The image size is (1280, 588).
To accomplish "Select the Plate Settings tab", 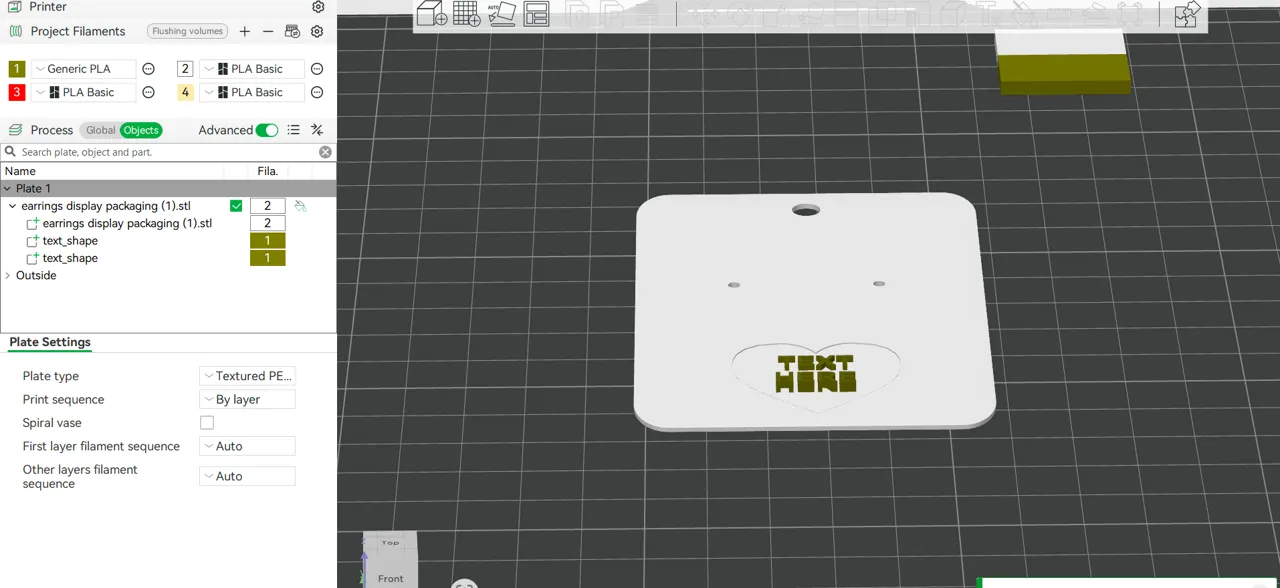I will pos(50,342).
